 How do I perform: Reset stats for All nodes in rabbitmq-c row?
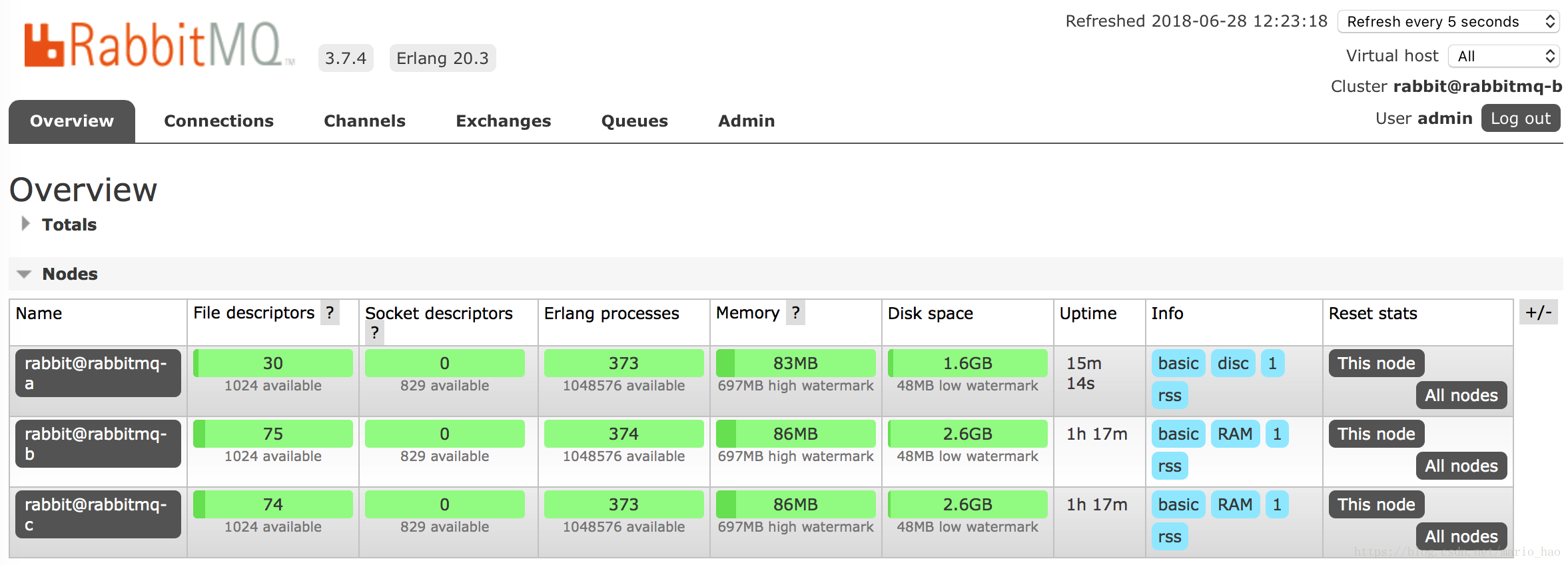pos(1461,536)
